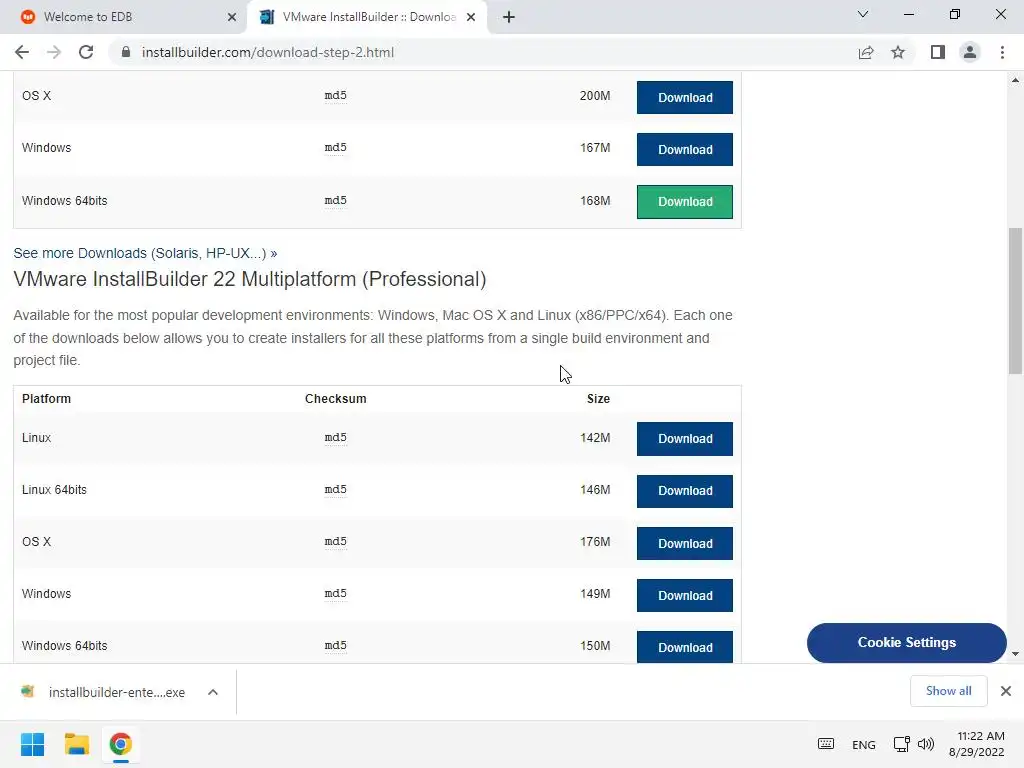The height and width of the screenshot is (768, 1024).
Task: Share this page via share icon
Action: [866, 52]
